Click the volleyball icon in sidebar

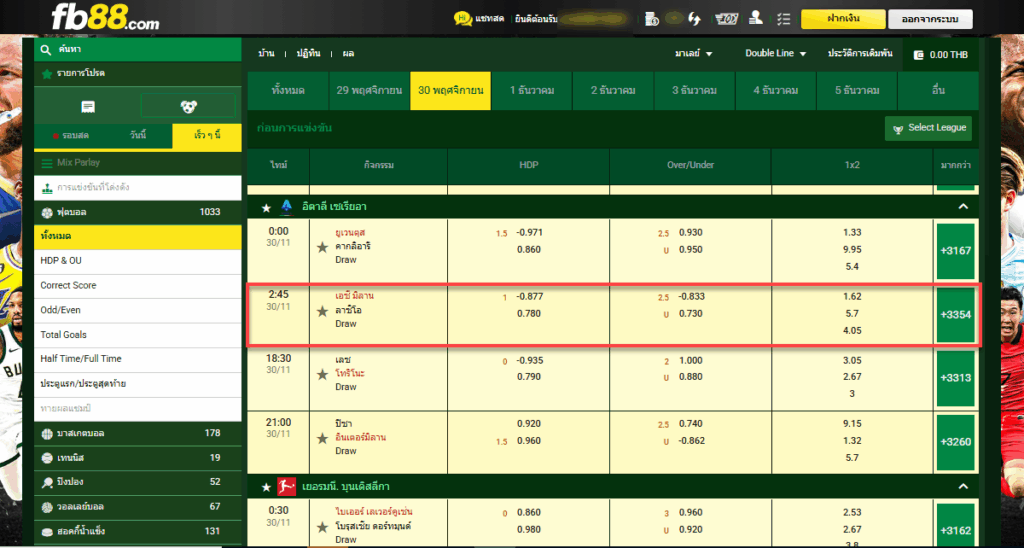coord(46,507)
